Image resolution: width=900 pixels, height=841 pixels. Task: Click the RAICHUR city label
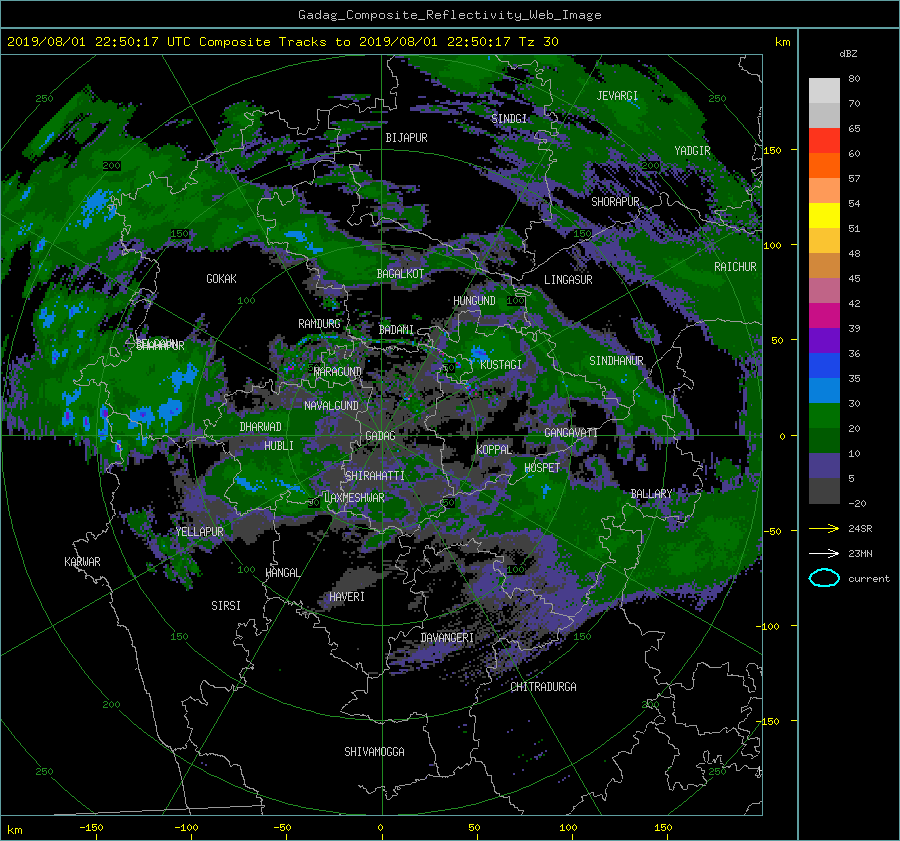coord(735,267)
